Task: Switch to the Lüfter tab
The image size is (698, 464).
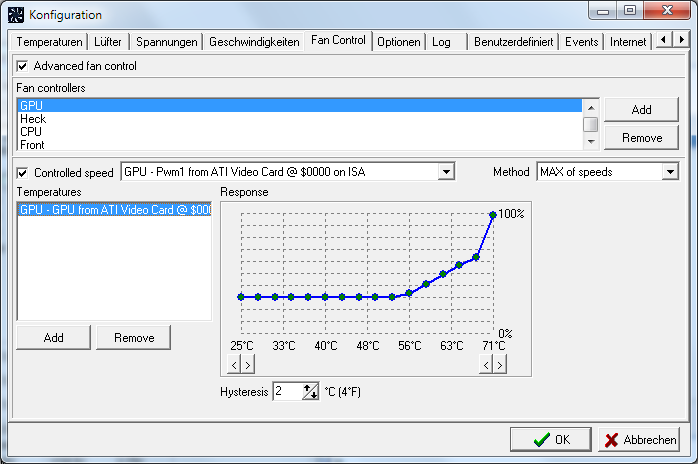Action: click(x=108, y=42)
